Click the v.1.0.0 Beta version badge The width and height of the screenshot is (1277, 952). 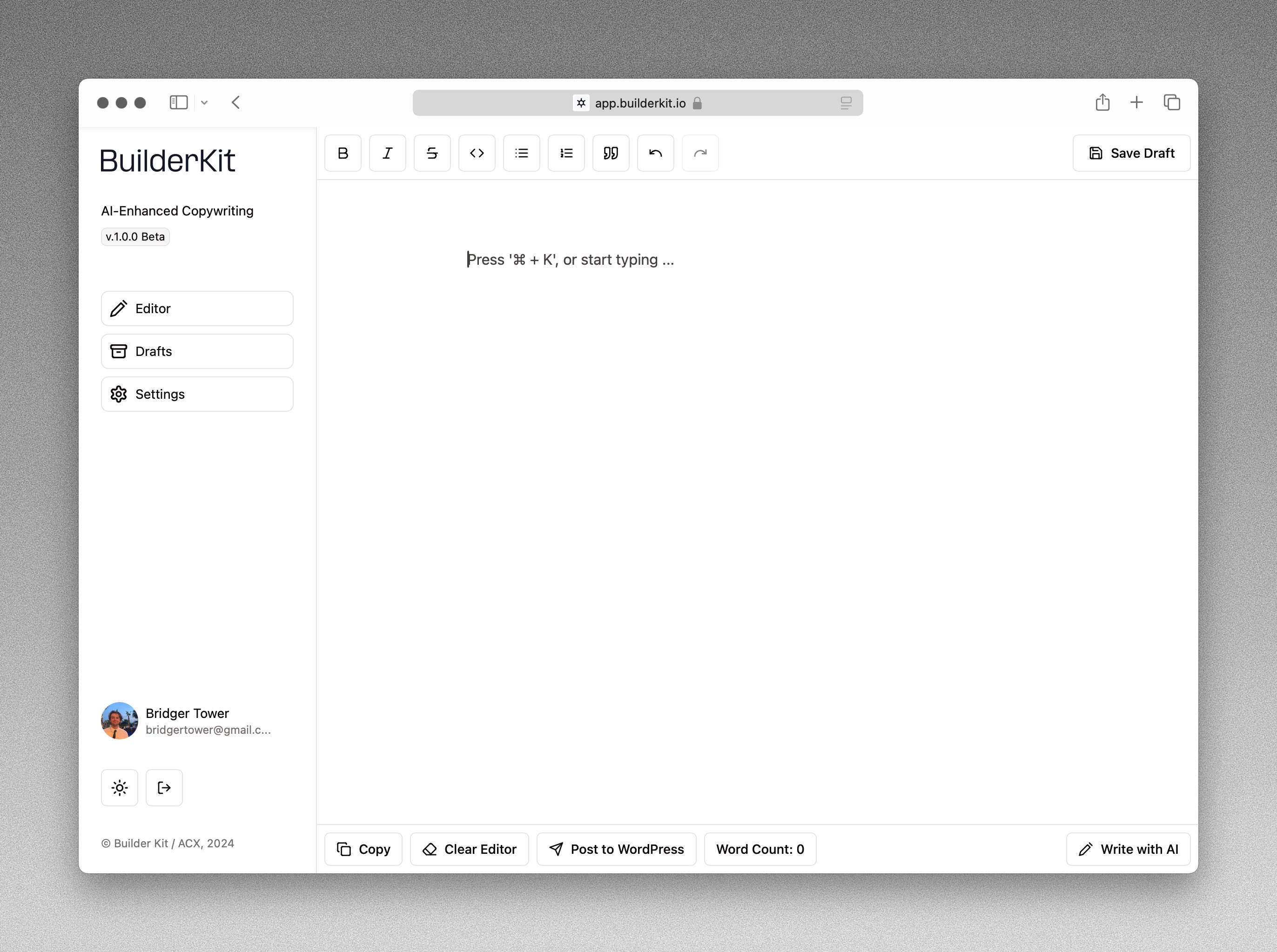135,237
